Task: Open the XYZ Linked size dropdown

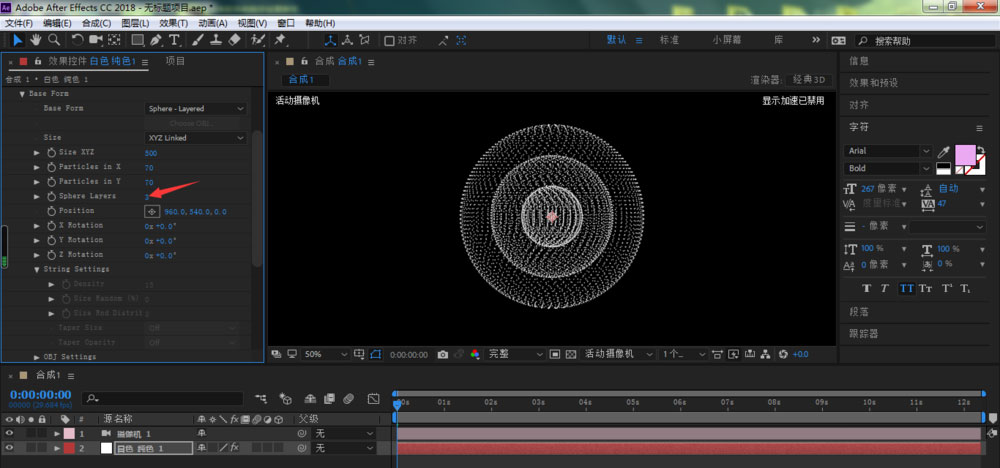Action: 196,138
